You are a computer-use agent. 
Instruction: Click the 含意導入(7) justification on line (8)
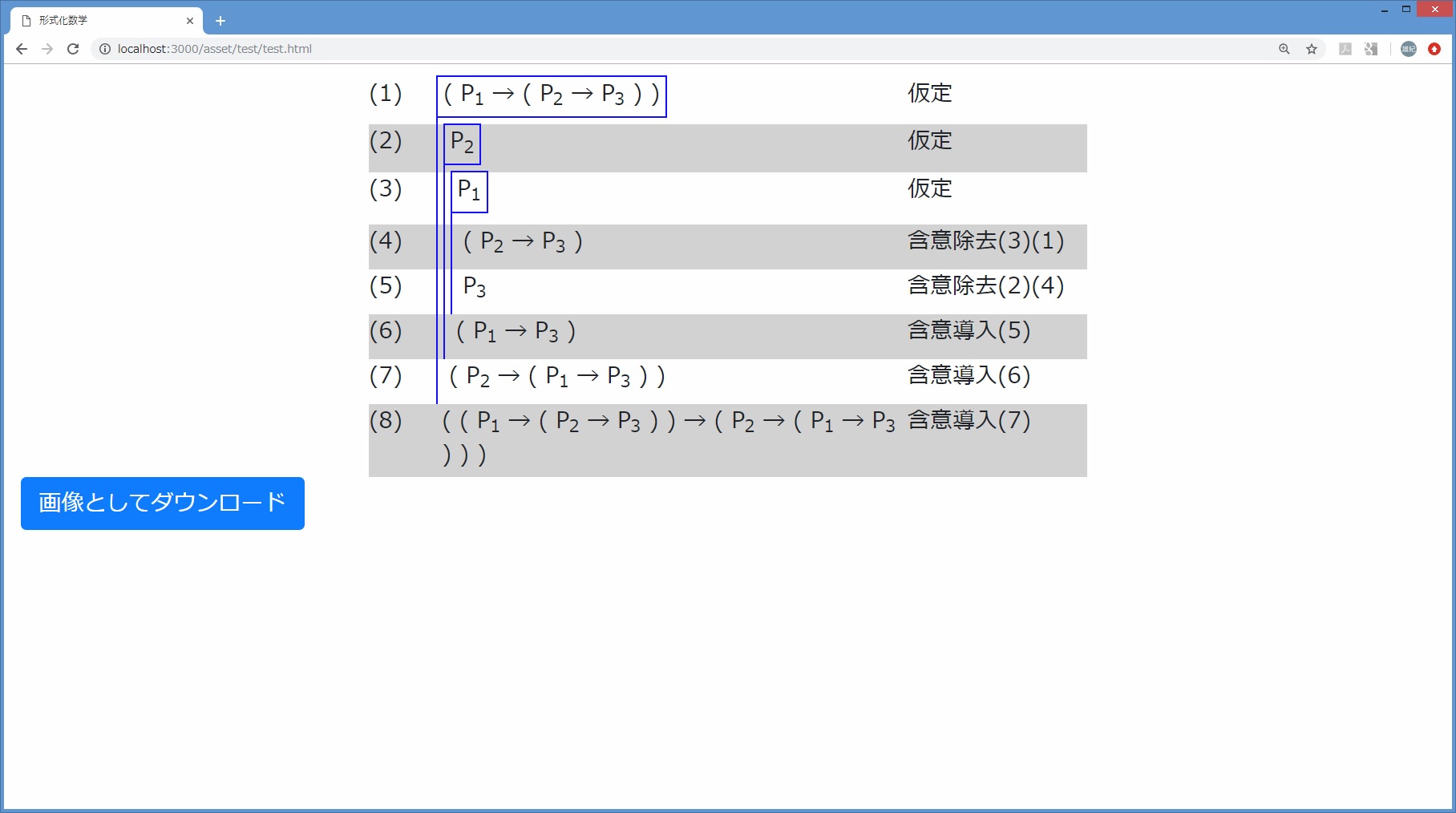tap(968, 420)
